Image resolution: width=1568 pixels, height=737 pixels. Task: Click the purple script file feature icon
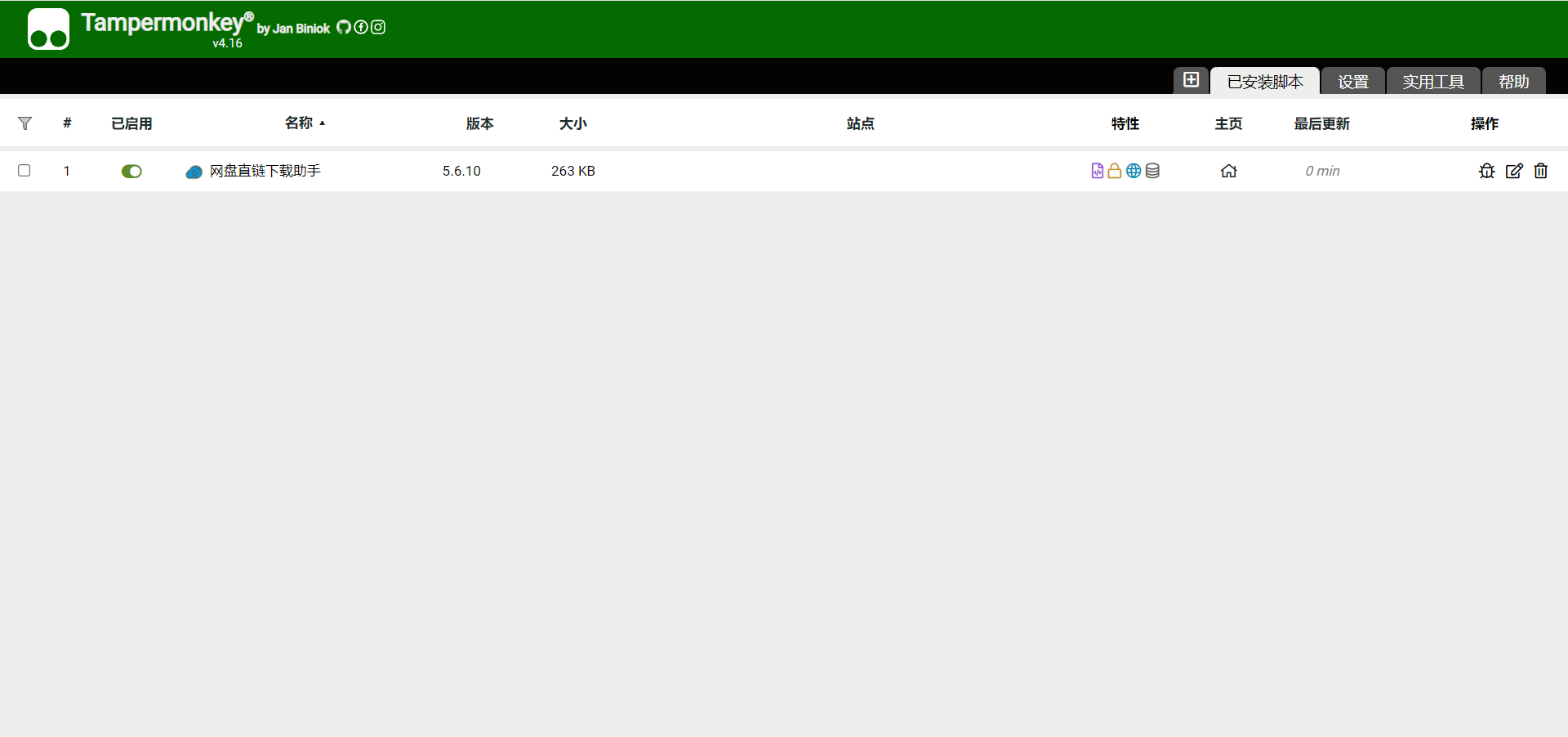click(1098, 171)
